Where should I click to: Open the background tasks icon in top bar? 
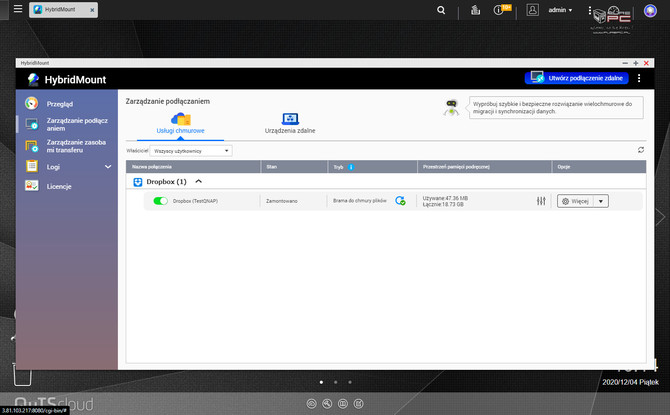[x=472, y=10]
